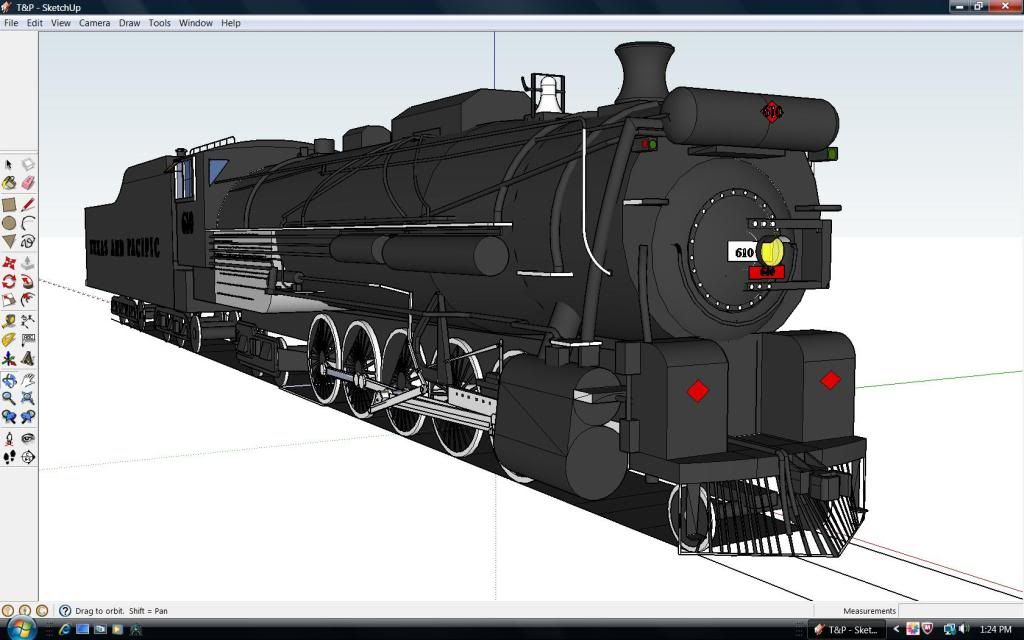Pick the Circle drawing tool
The height and width of the screenshot is (640, 1024).
point(8,223)
